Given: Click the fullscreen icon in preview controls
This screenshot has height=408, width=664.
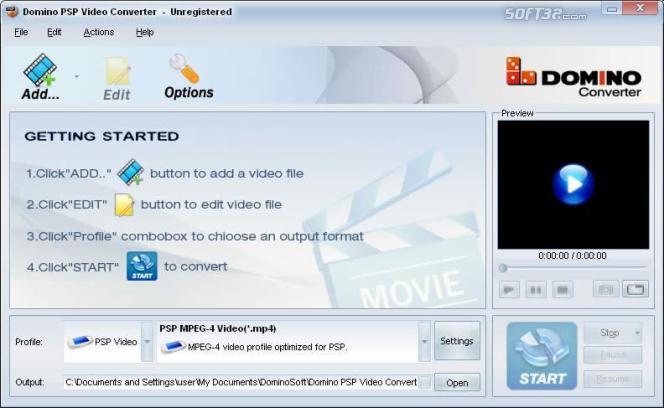Looking at the screenshot, I should 635,289.
